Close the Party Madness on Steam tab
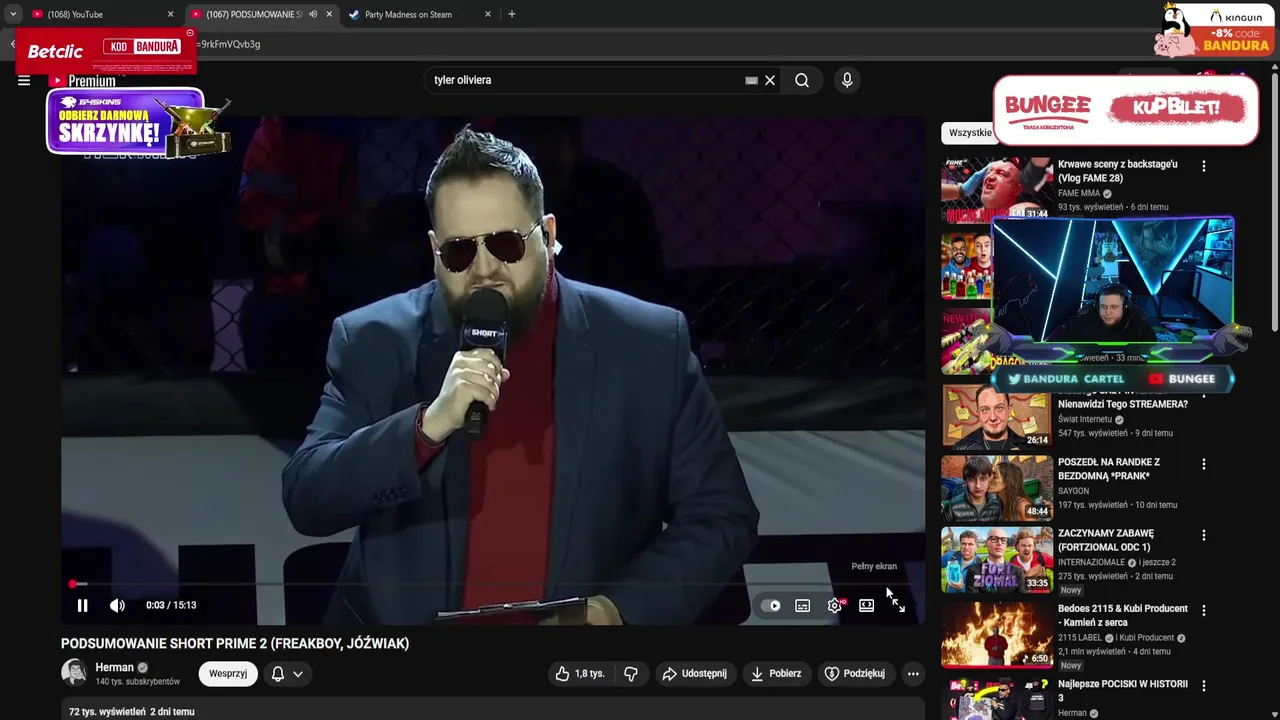The image size is (1280, 720). 488,14
